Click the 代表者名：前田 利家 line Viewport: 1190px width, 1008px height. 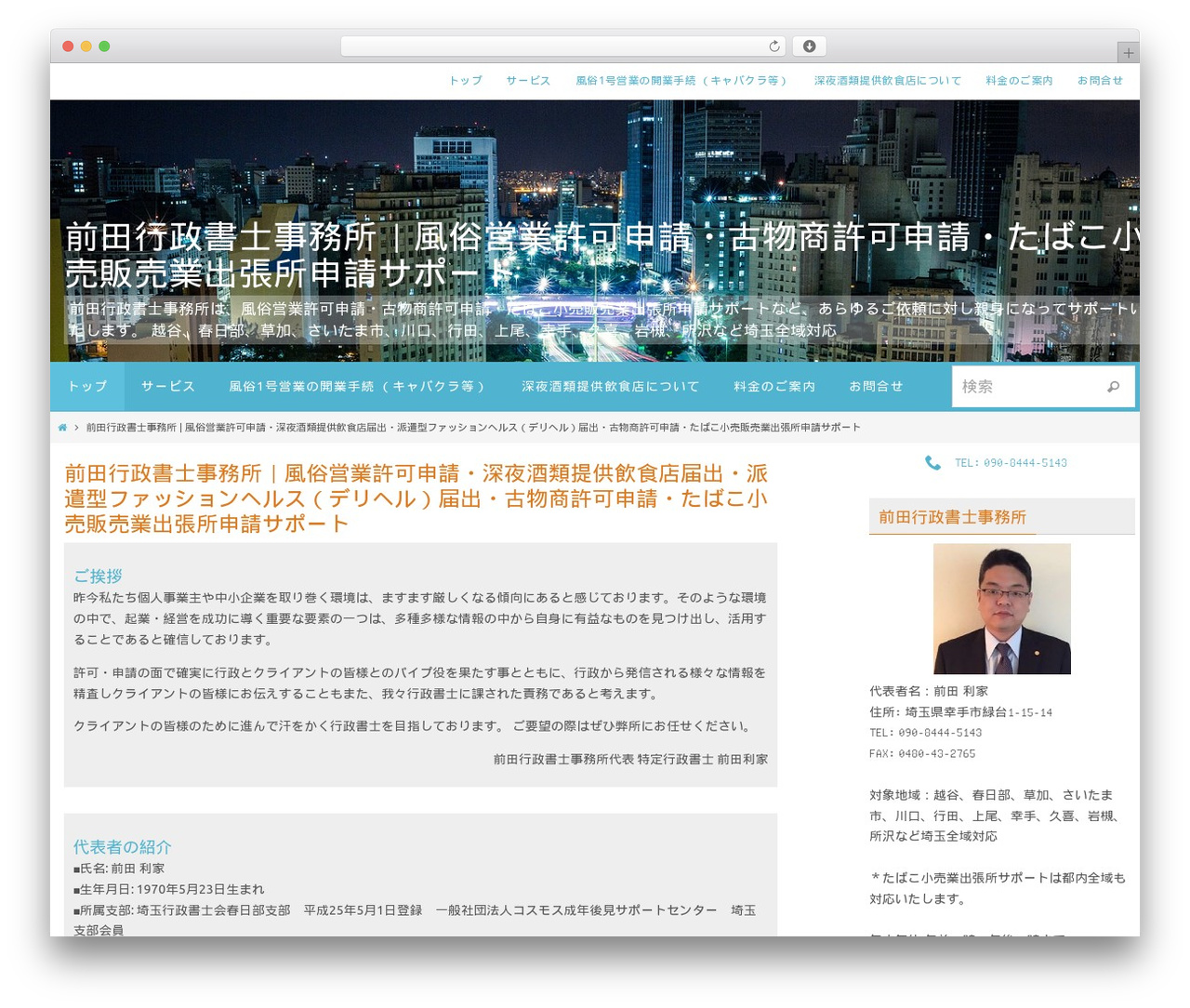pyautogui.click(x=929, y=692)
